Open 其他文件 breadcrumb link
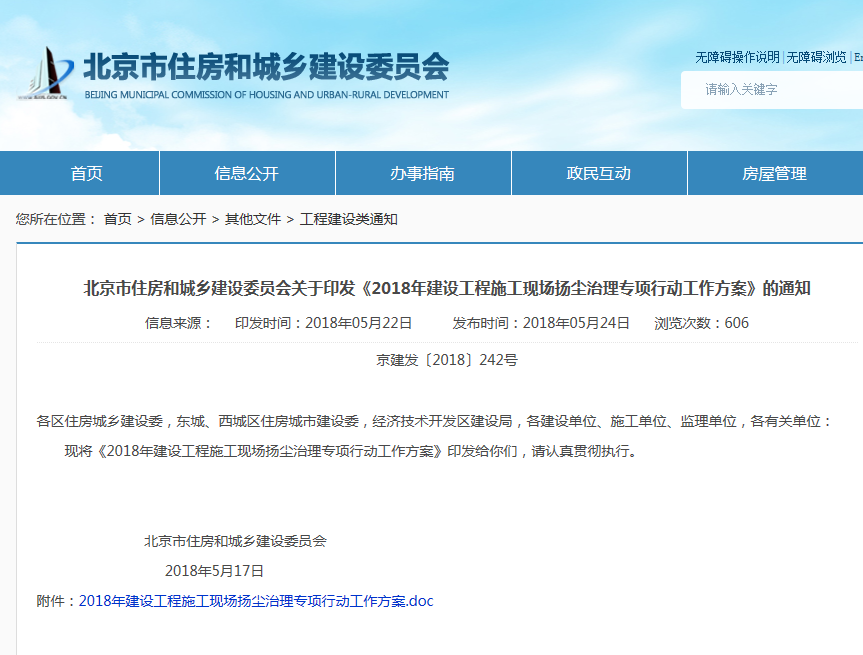863x655 pixels. tap(253, 219)
